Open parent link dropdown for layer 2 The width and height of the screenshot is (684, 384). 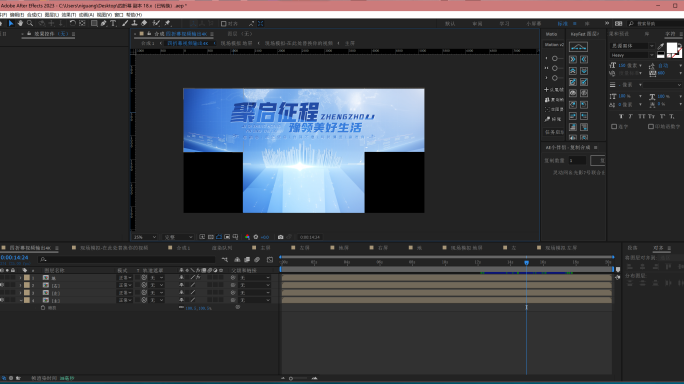point(255,285)
